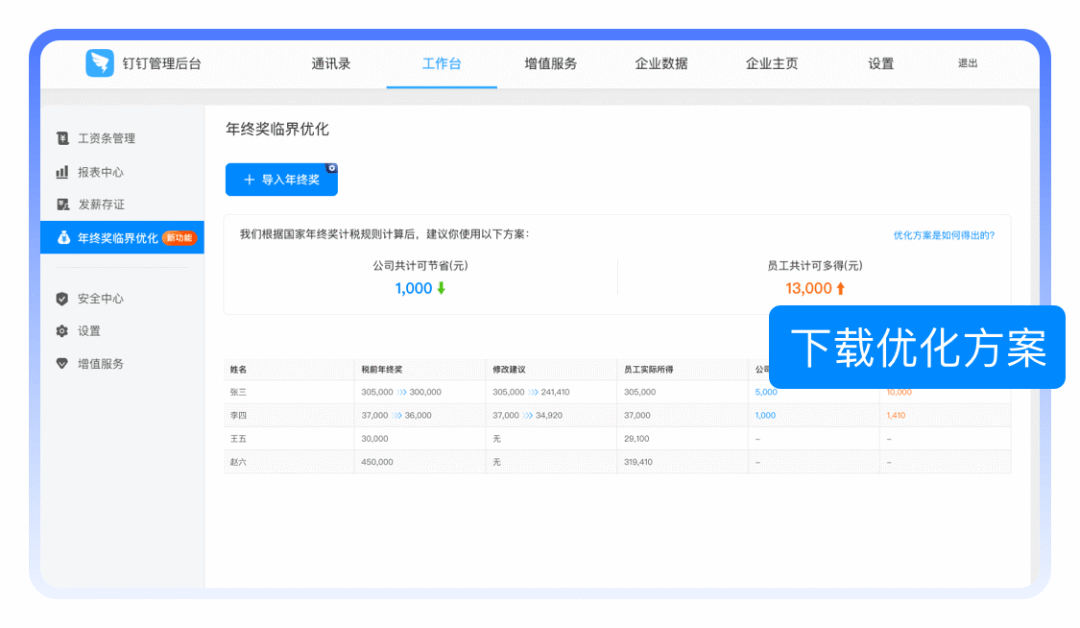Image resolution: width=1080 pixels, height=628 pixels.
Task: Click the 安全中心 shield icon
Action: 63,299
